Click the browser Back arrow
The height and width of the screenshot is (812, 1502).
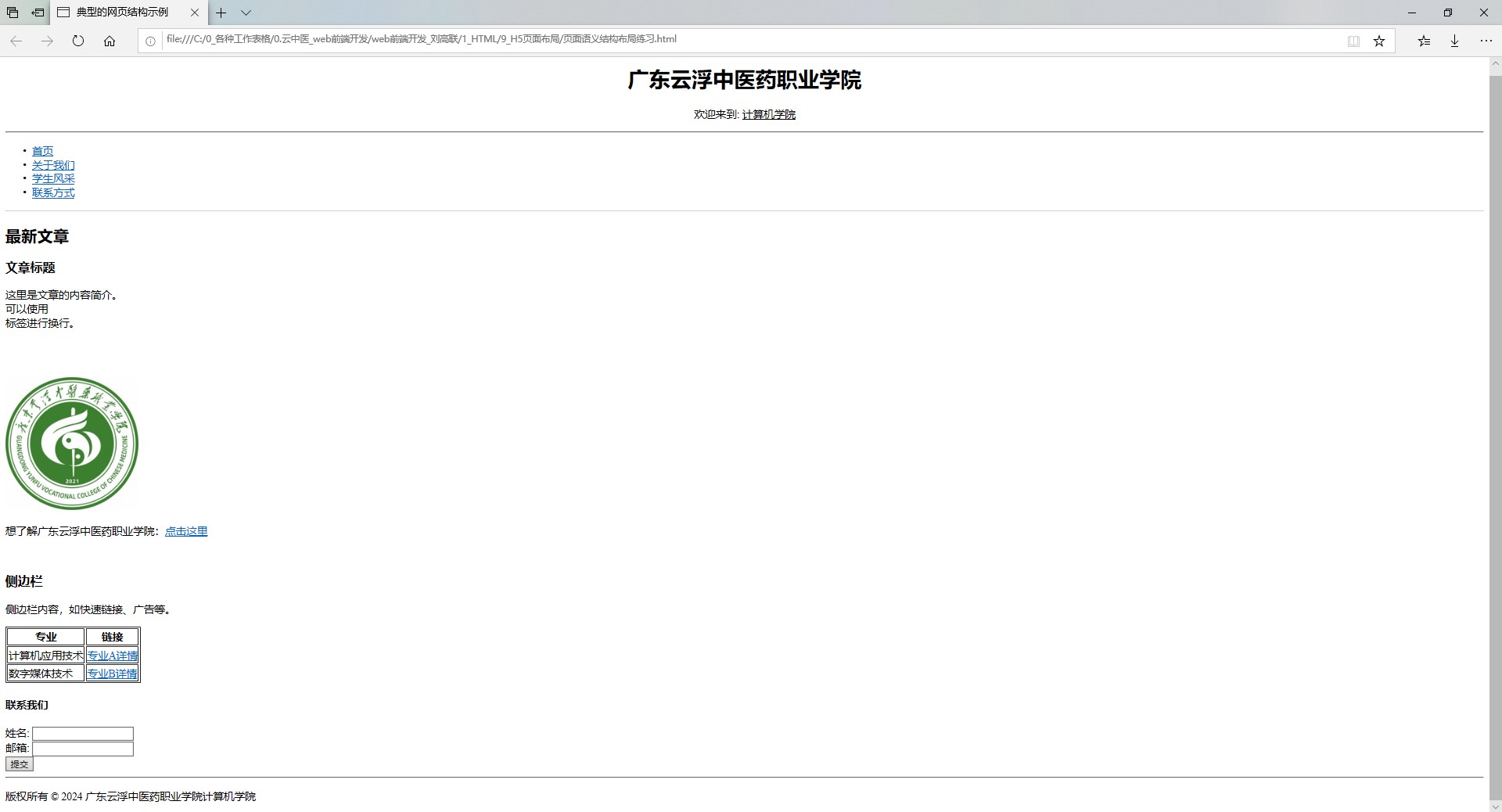pyautogui.click(x=16, y=41)
